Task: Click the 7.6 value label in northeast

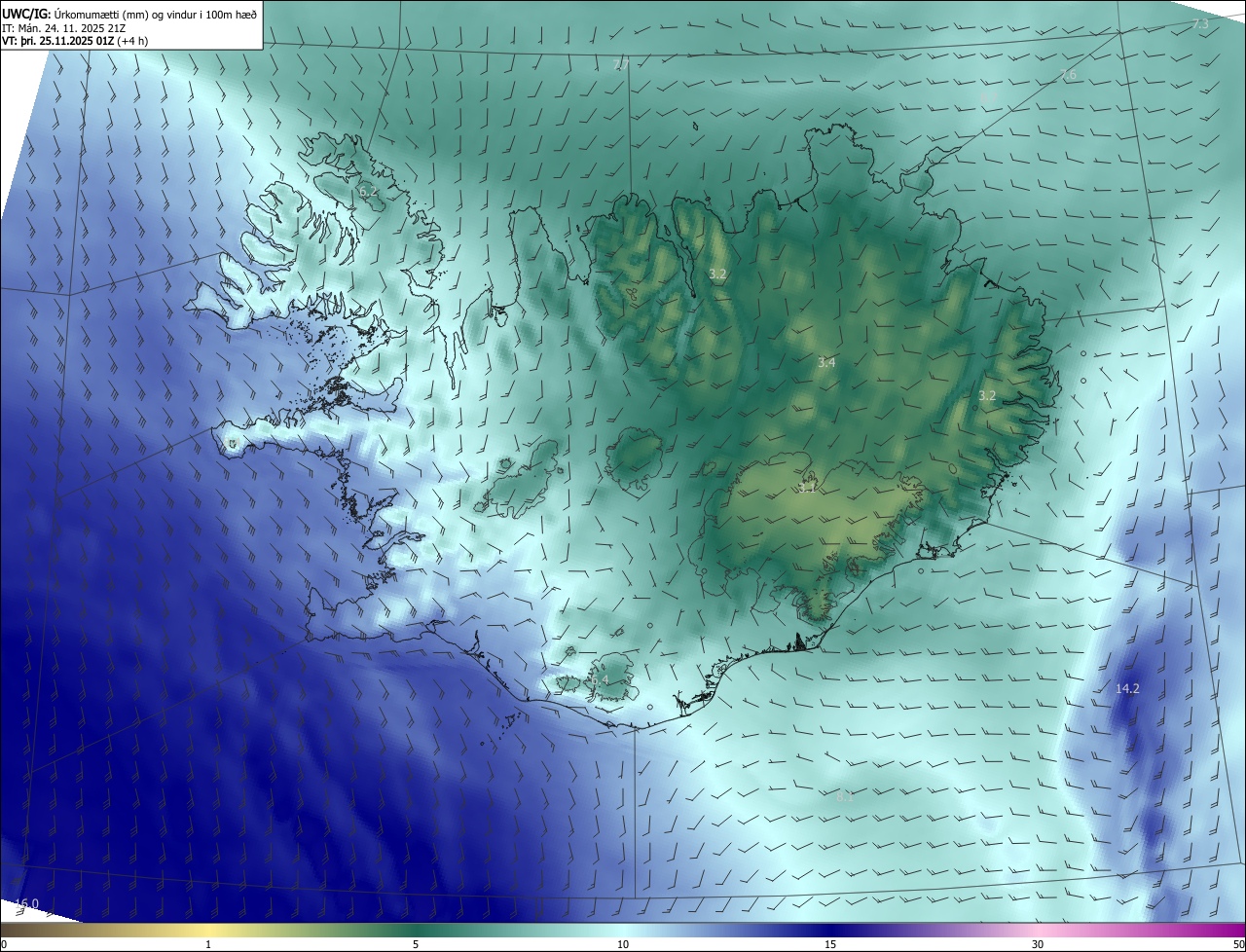Action: pos(1068,75)
